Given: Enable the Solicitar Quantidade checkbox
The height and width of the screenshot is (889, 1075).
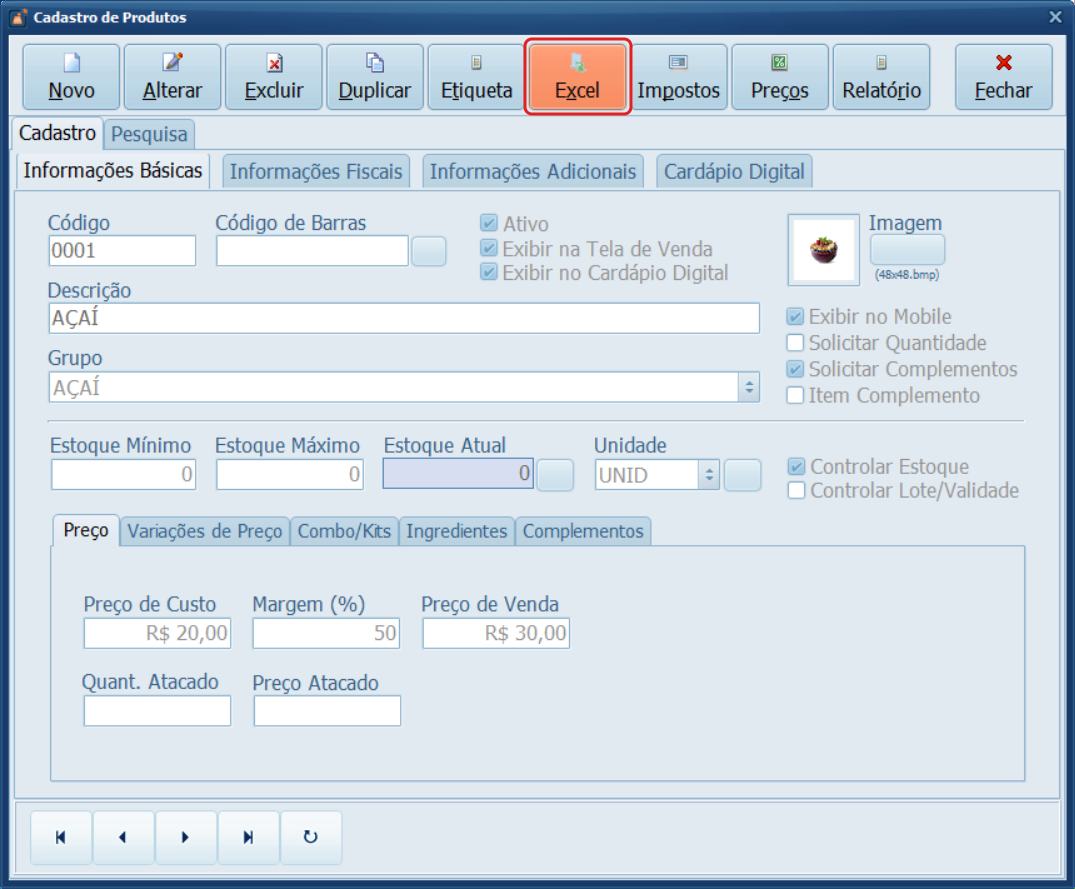Looking at the screenshot, I should coord(796,344).
